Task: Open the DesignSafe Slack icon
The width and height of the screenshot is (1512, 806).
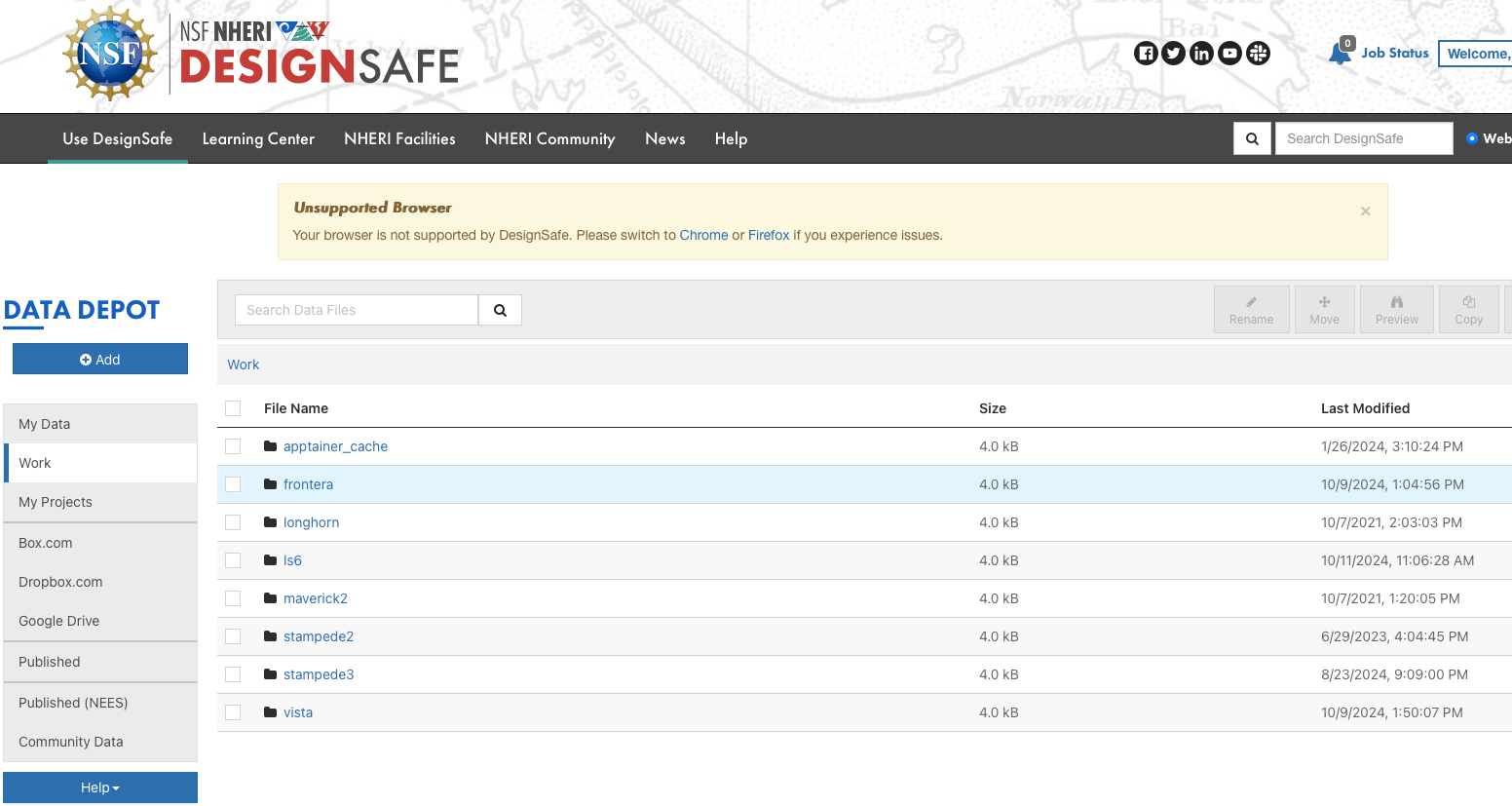Action: tap(1259, 54)
